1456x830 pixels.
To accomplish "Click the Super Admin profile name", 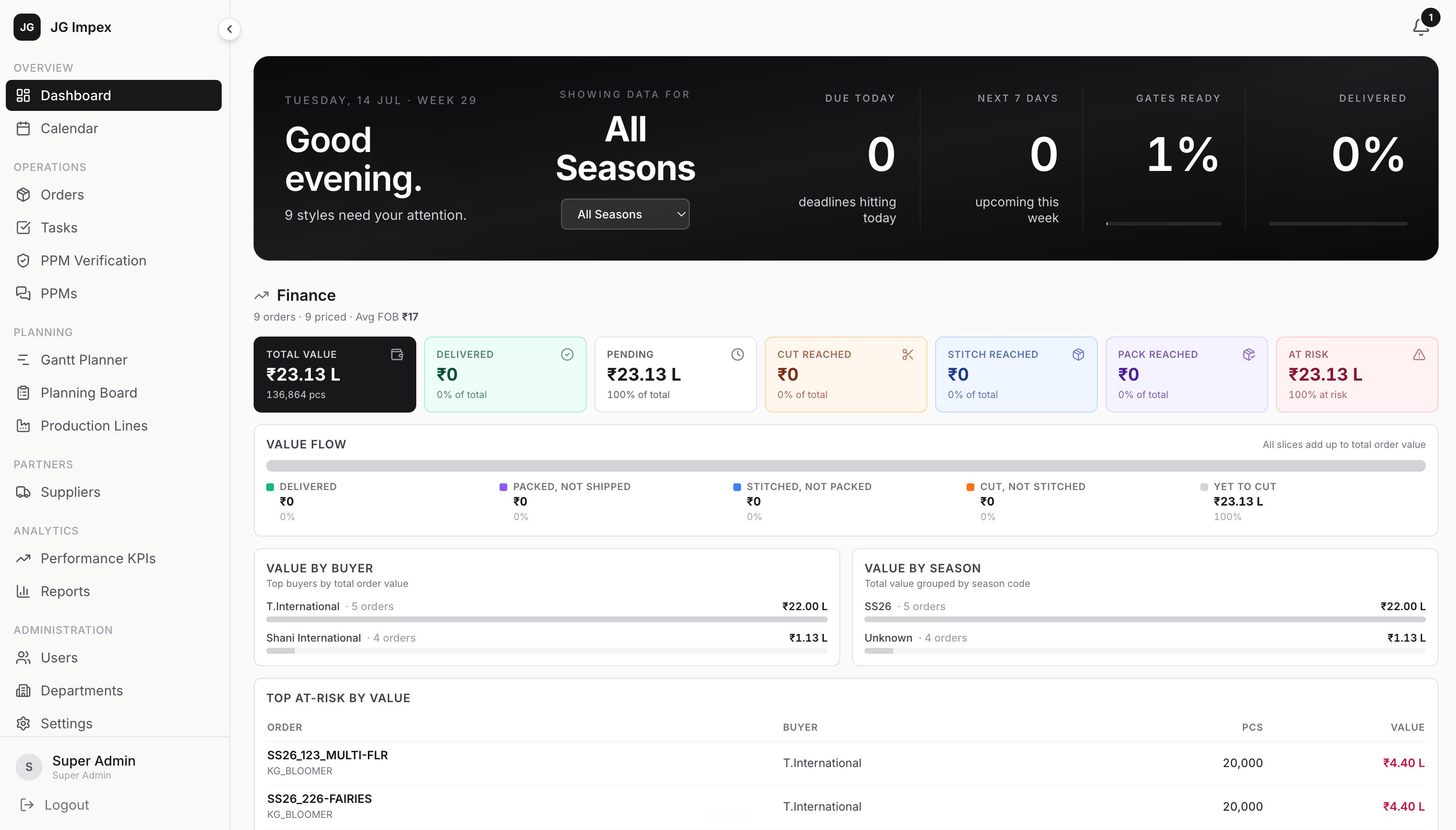I will tap(94, 760).
